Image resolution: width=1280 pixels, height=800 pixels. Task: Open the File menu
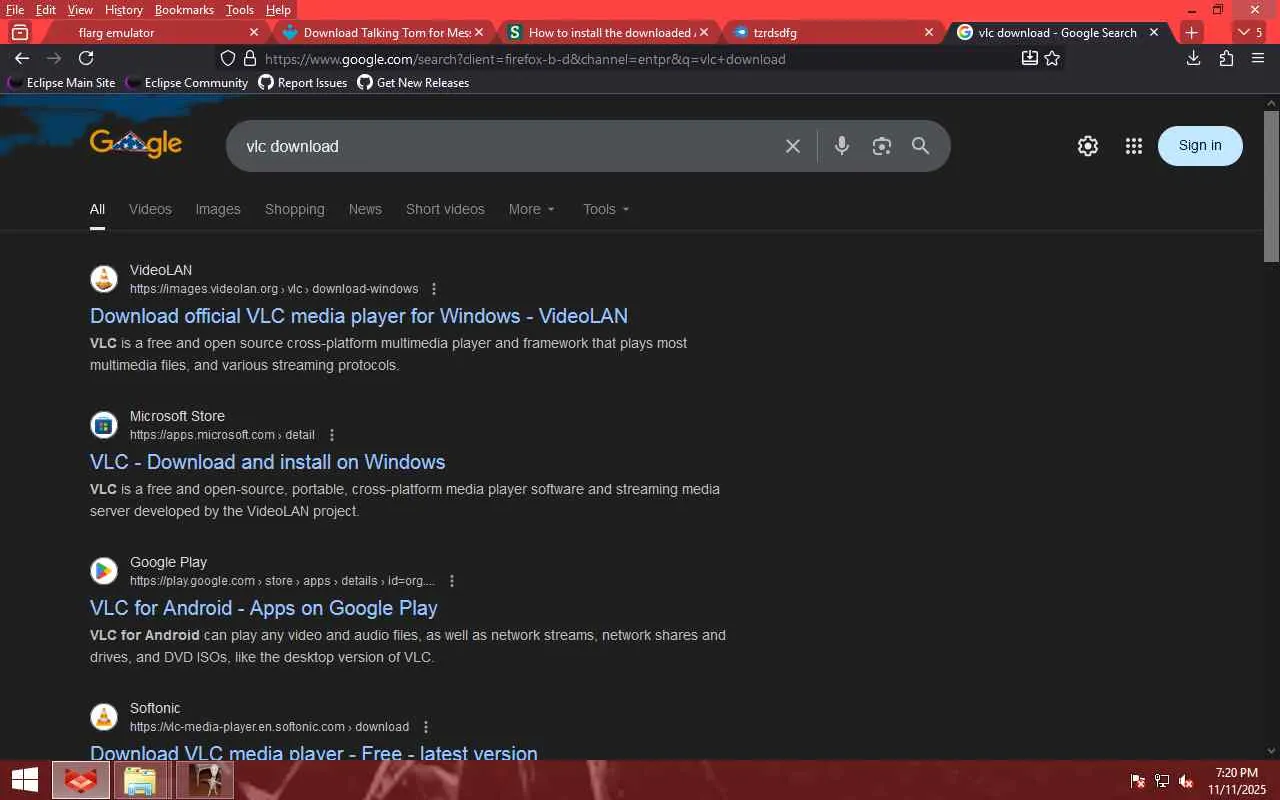(x=14, y=10)
